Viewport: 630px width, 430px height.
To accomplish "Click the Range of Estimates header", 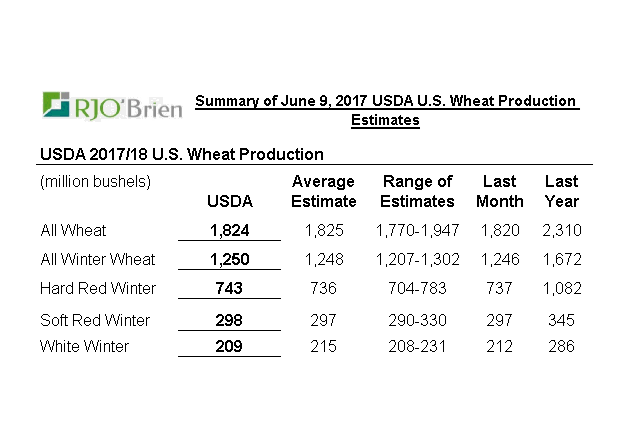I will point(417,191).
